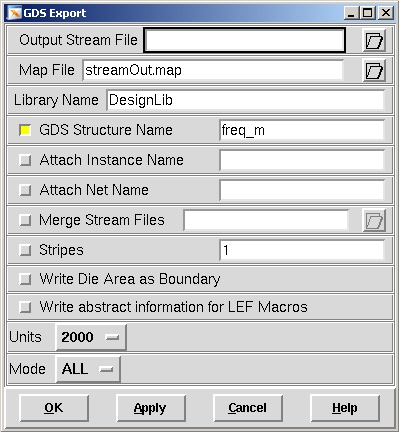399x432 pixels.
Task: Click the Merge Stream Files path field
Action: point(266,220)
